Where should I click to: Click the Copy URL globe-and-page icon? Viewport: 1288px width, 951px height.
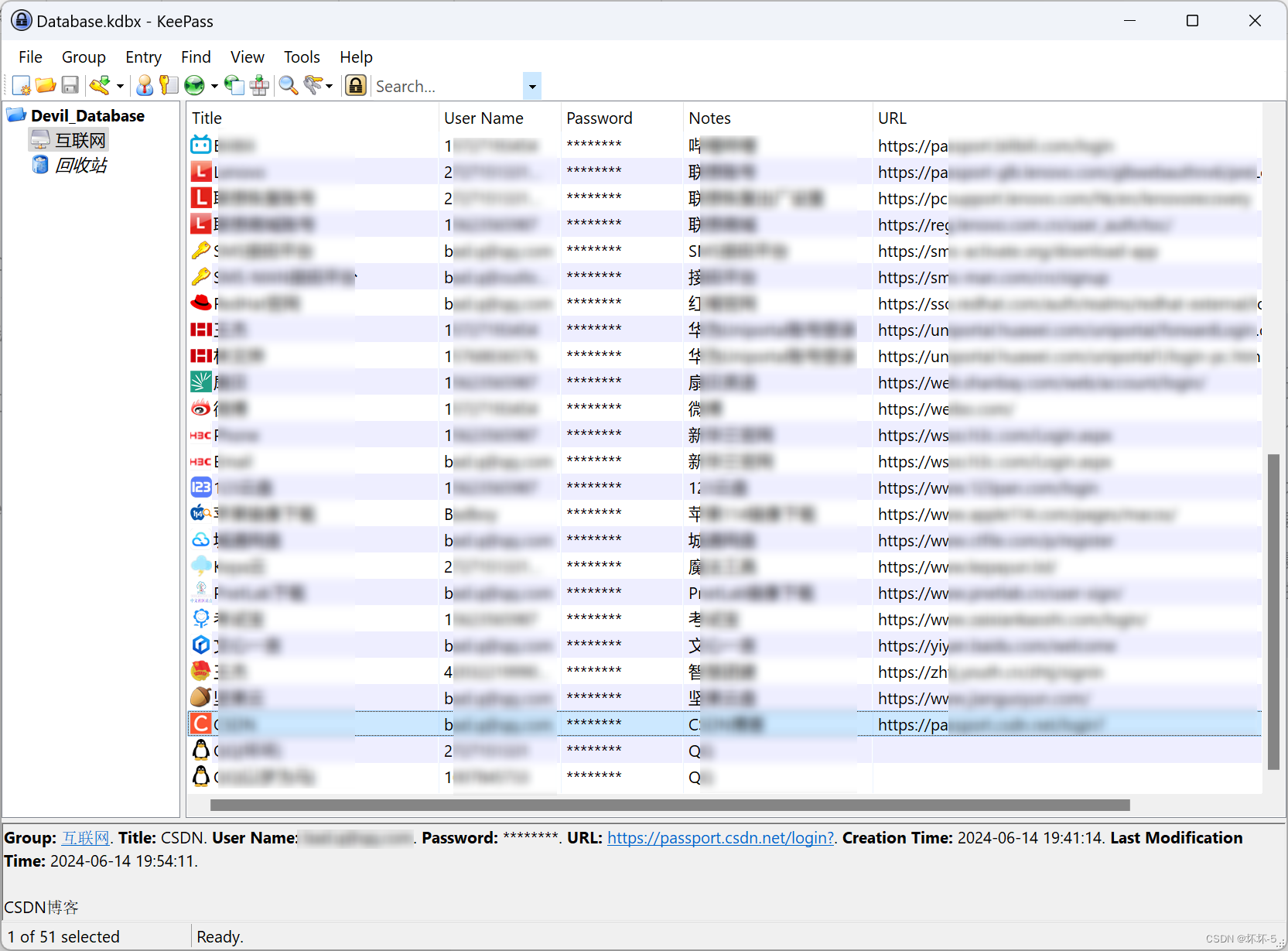234,85
